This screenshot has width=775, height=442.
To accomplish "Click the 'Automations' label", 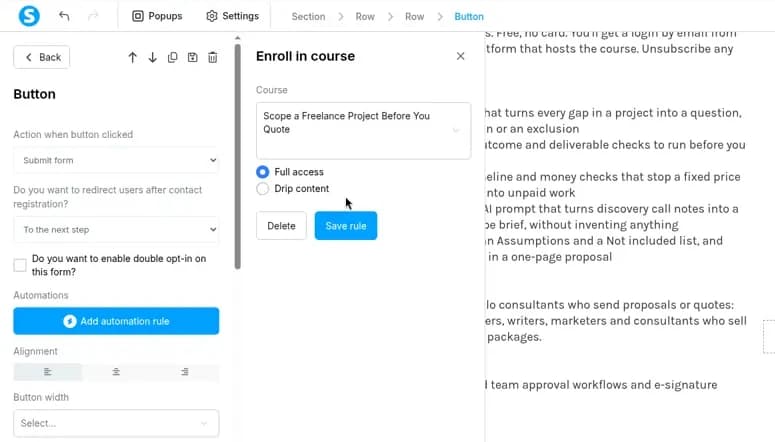I will [x=41, y=295].
